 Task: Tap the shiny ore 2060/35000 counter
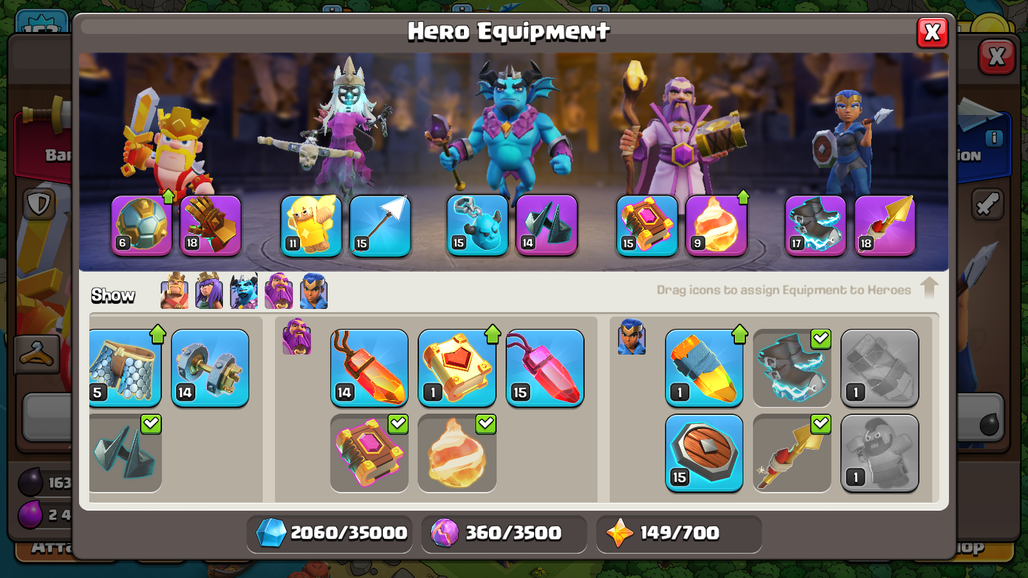(x=331, y=533)
